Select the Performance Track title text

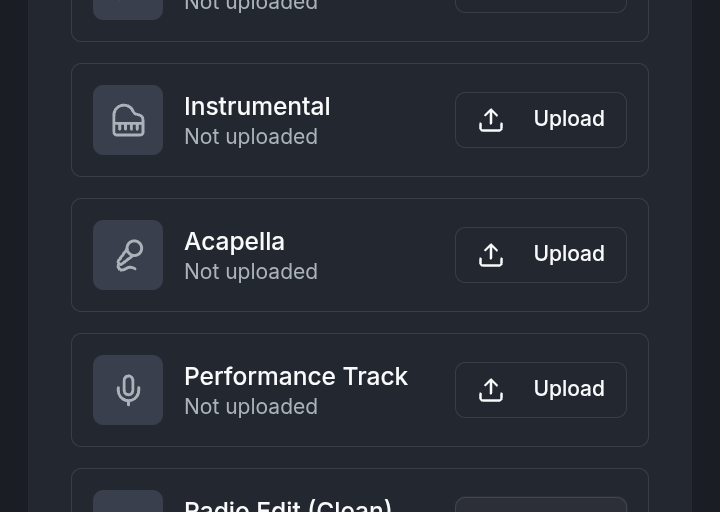coord(296,376)
